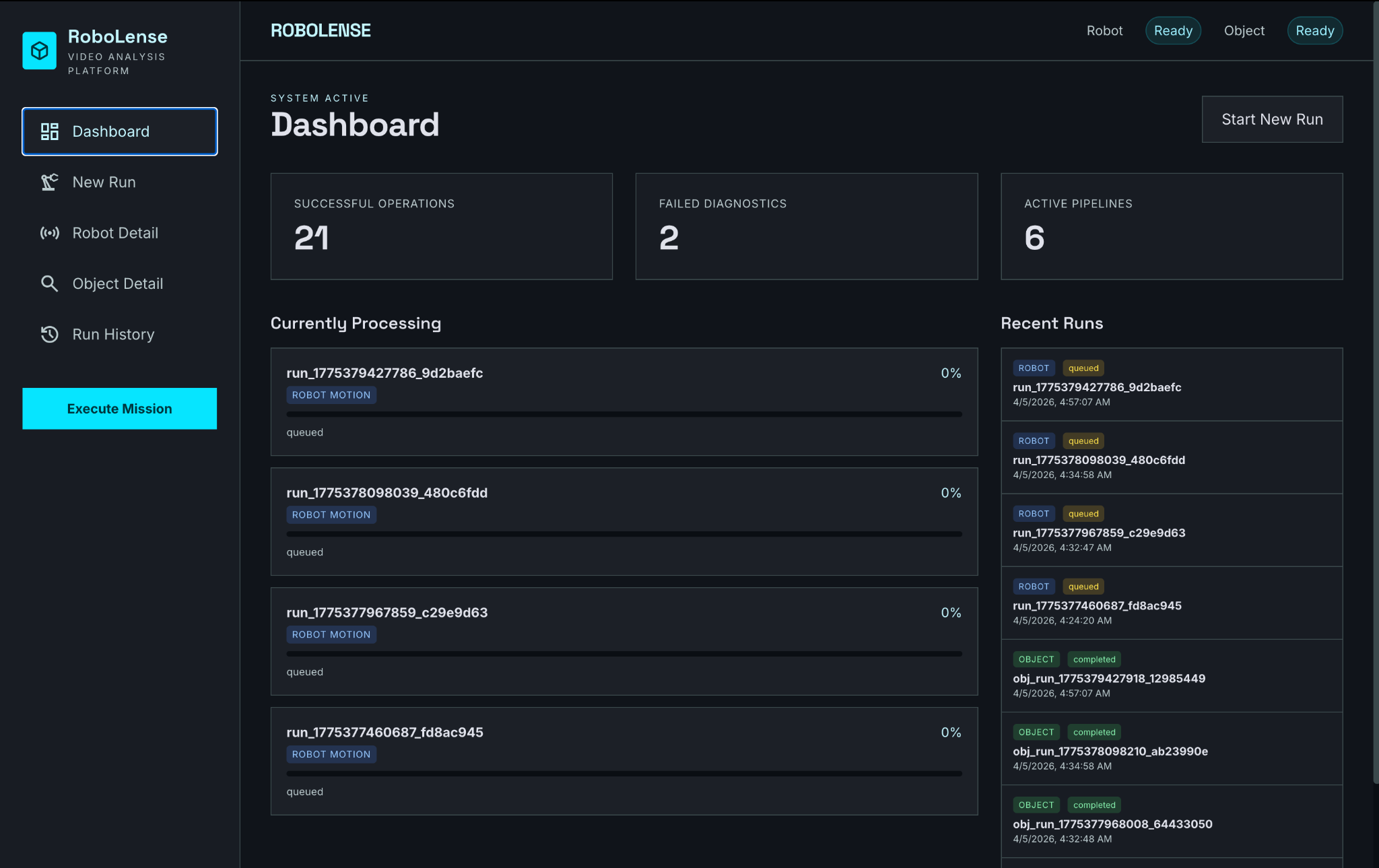Click the Successful Operations stat card
This screenshot has width=1379, height=868.
point(441,226)
